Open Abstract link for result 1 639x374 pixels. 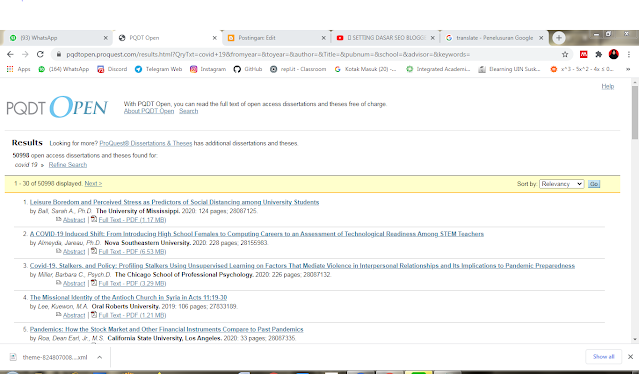pos(74,220)
